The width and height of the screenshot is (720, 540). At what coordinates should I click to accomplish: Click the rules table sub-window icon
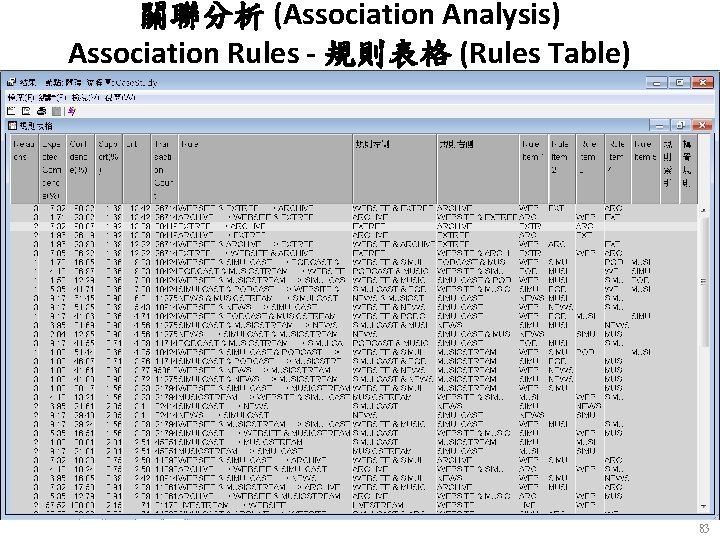click(12, 125)
